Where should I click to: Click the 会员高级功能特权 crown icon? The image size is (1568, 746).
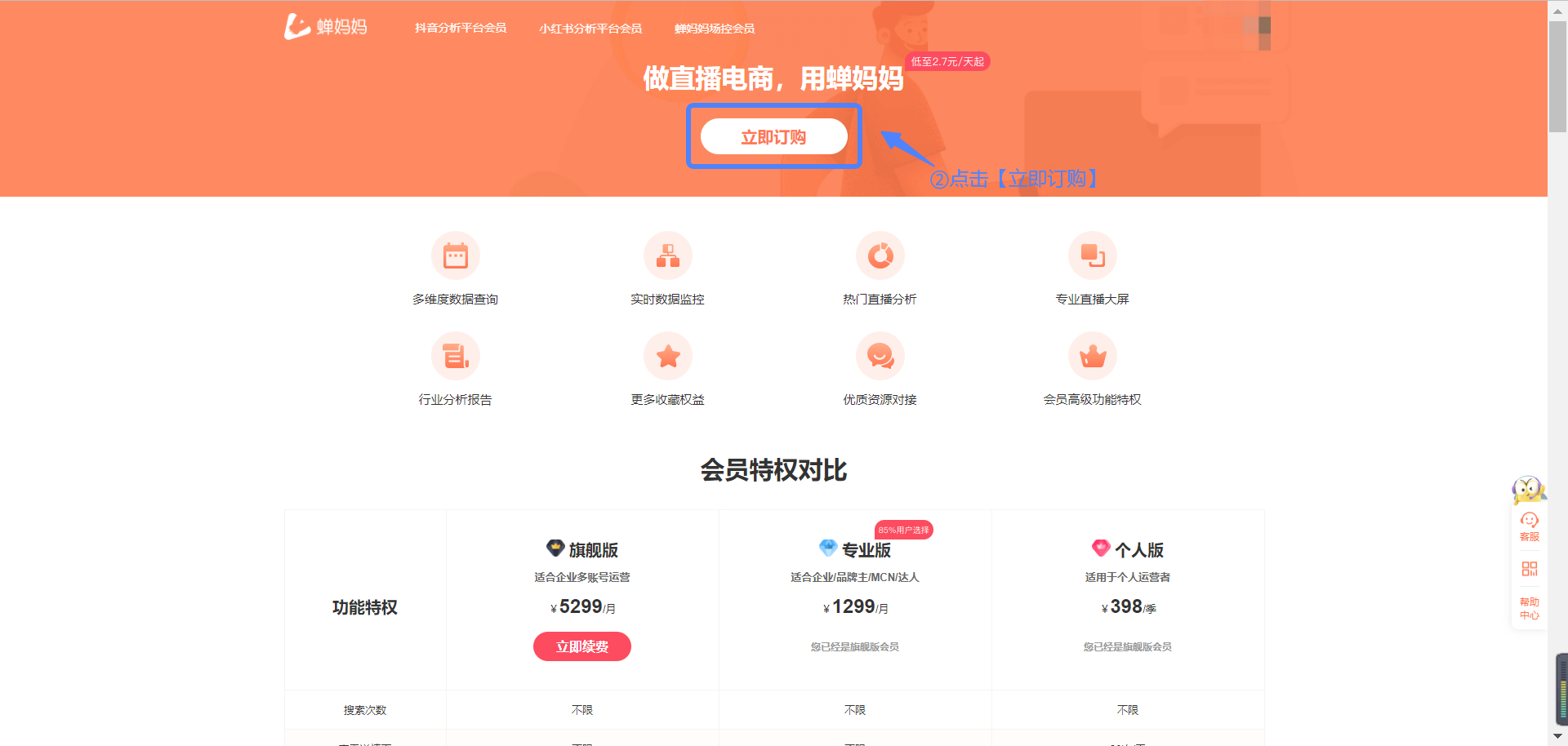coord(1092,356)
